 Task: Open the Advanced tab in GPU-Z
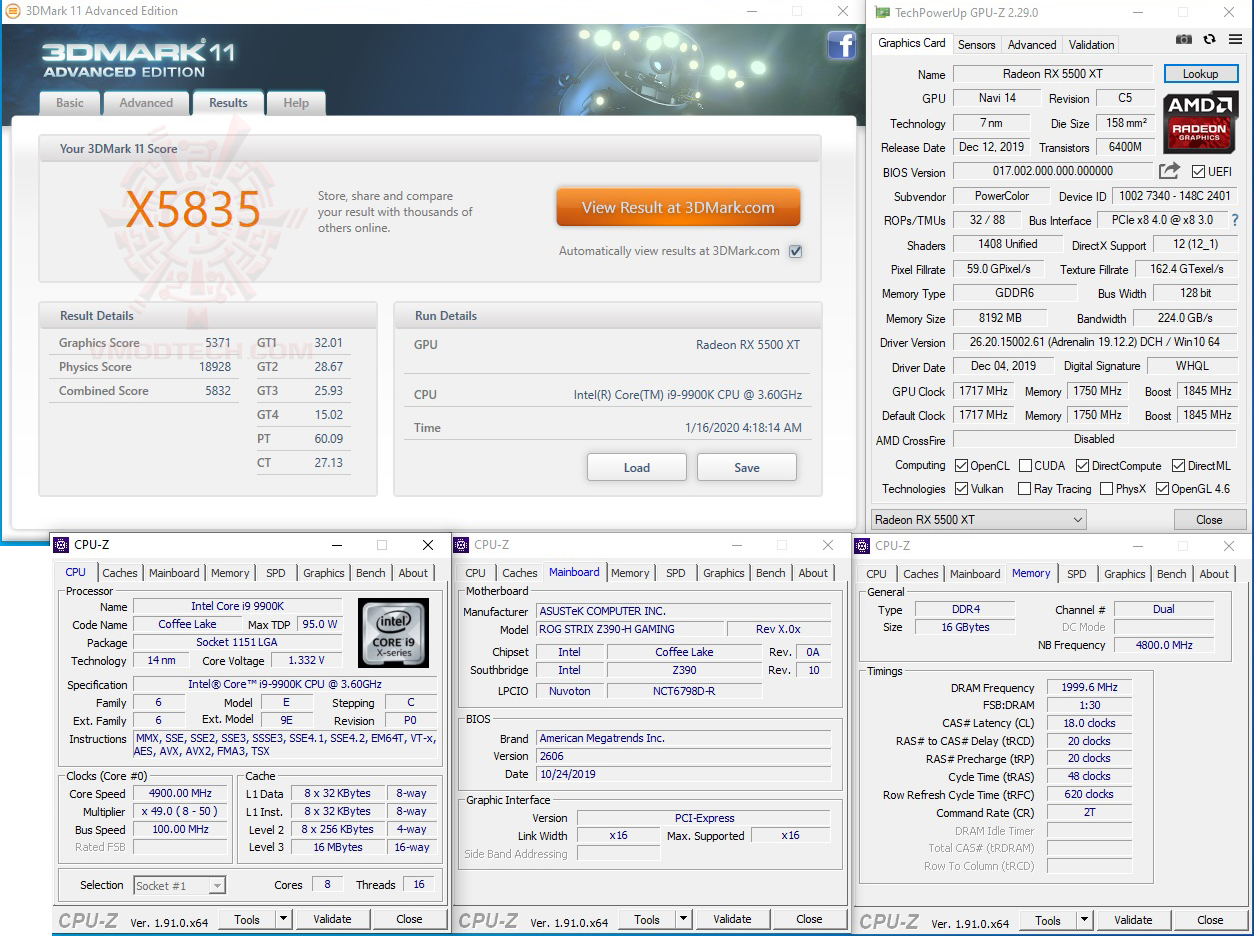pyautogui.click(x=1032, y=45)
